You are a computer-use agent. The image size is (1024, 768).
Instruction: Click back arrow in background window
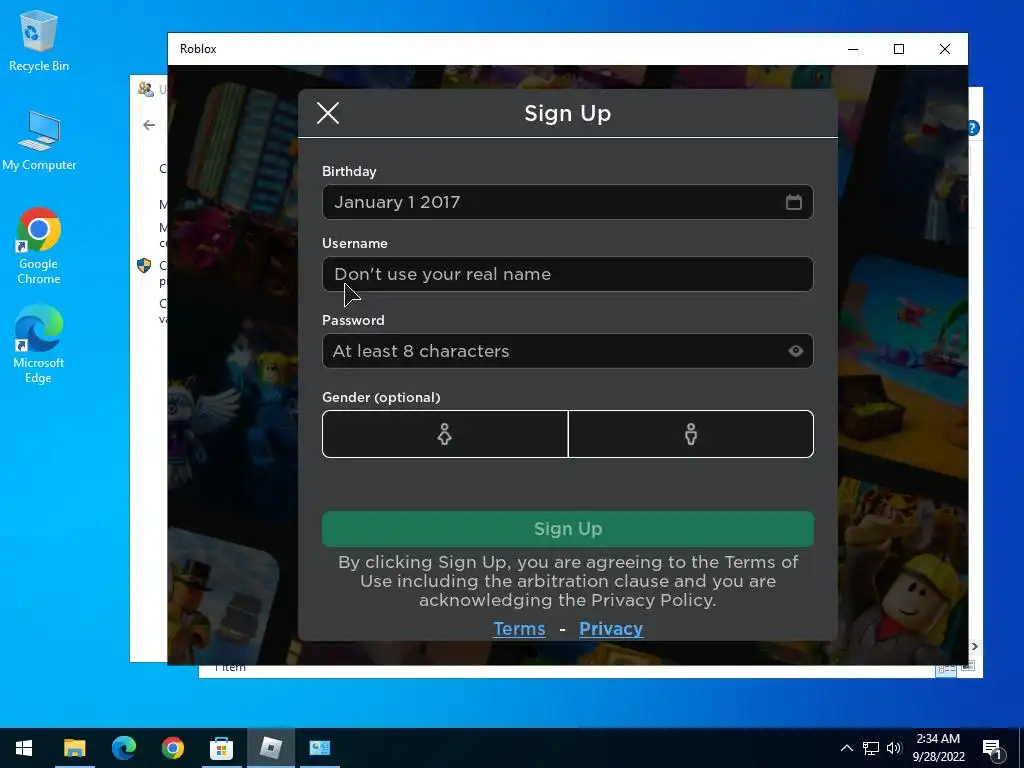[150, 125]
